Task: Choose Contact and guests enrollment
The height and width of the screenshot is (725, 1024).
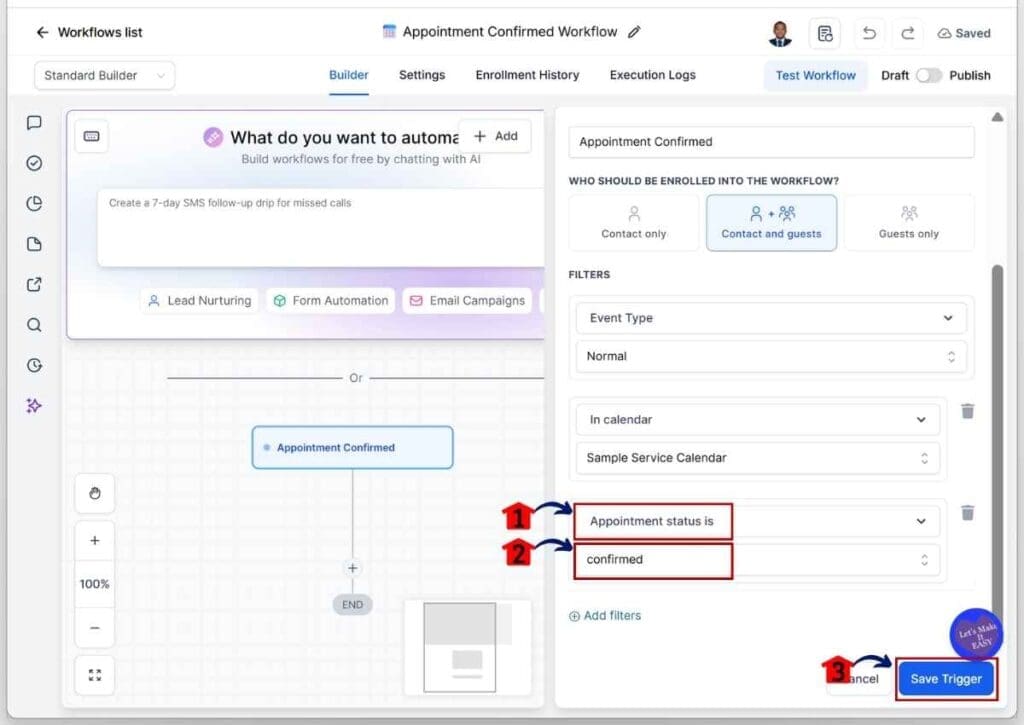Action: pyautogui.click(x=771, y=223)
